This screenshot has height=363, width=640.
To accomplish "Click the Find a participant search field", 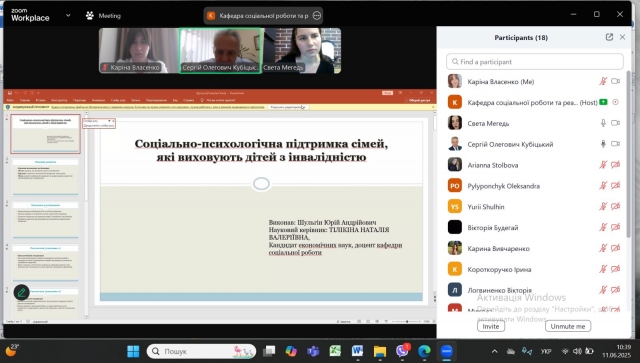I will coord(535,62).
